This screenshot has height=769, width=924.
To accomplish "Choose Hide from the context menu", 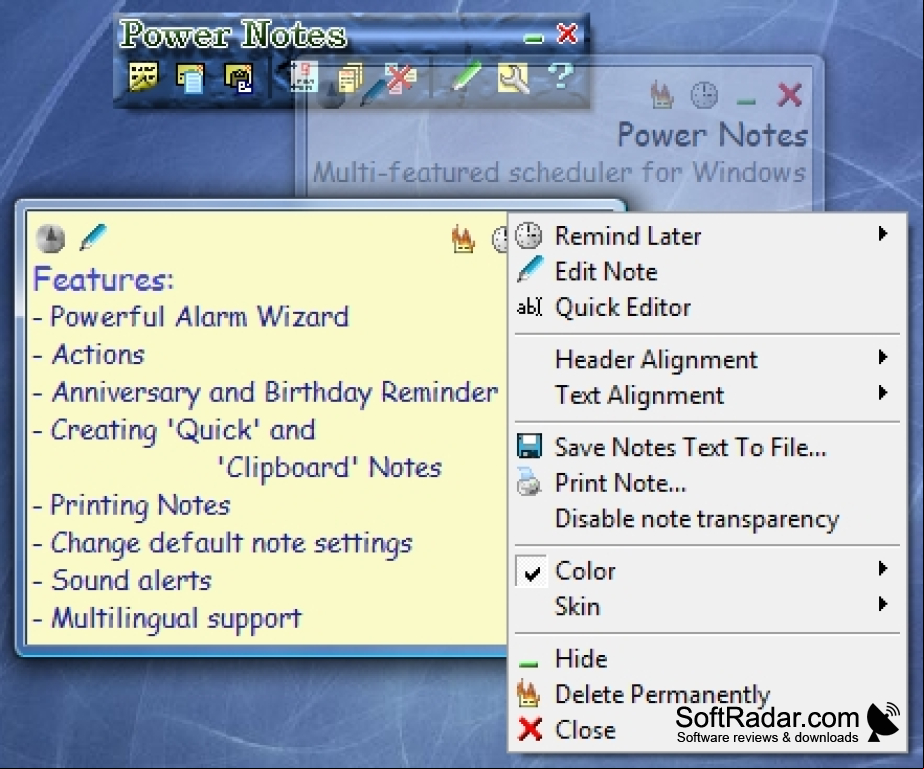I will tap(707, 659).
